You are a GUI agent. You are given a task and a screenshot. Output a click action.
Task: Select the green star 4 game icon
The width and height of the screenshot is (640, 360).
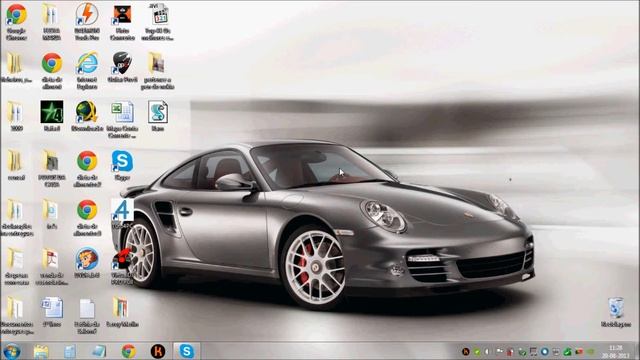click(52, 112)
